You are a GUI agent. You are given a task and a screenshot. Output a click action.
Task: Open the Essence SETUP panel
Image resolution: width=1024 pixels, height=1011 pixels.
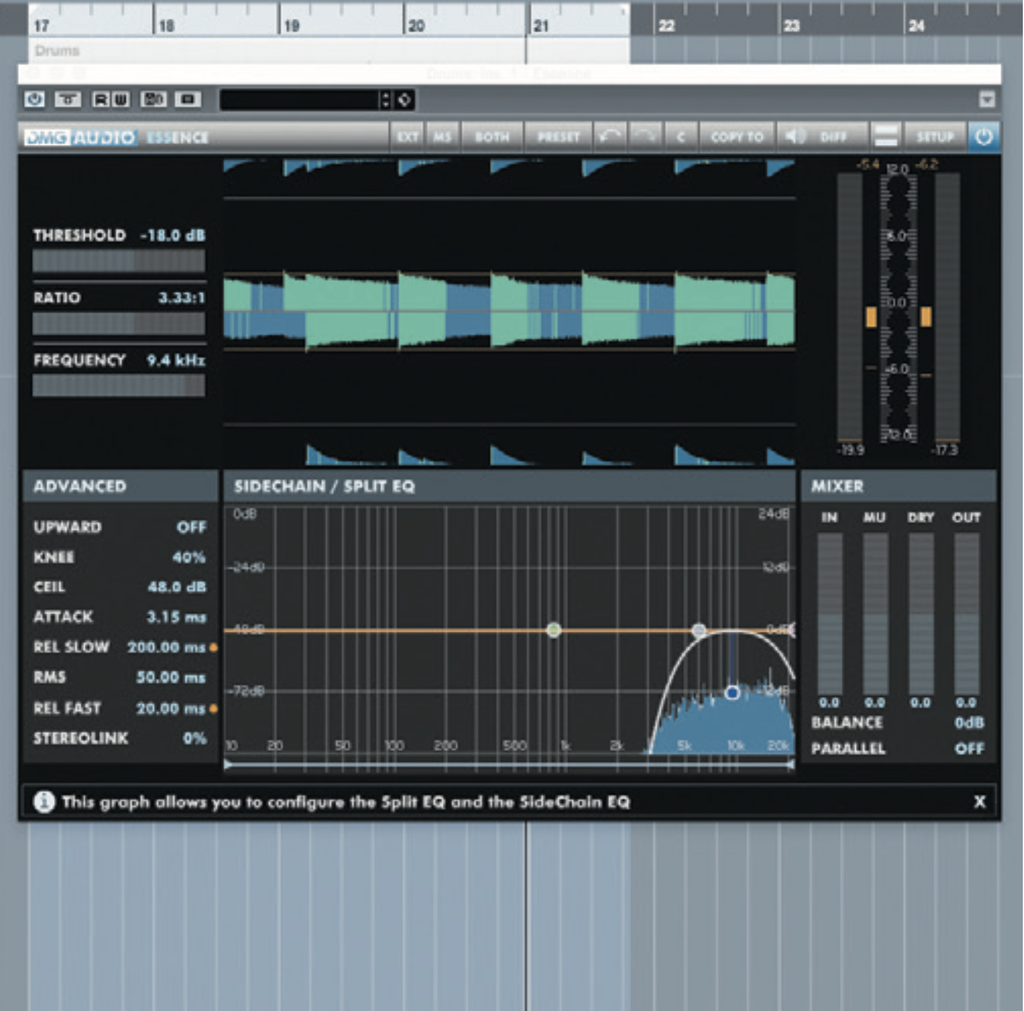click(x=935, y=137)
